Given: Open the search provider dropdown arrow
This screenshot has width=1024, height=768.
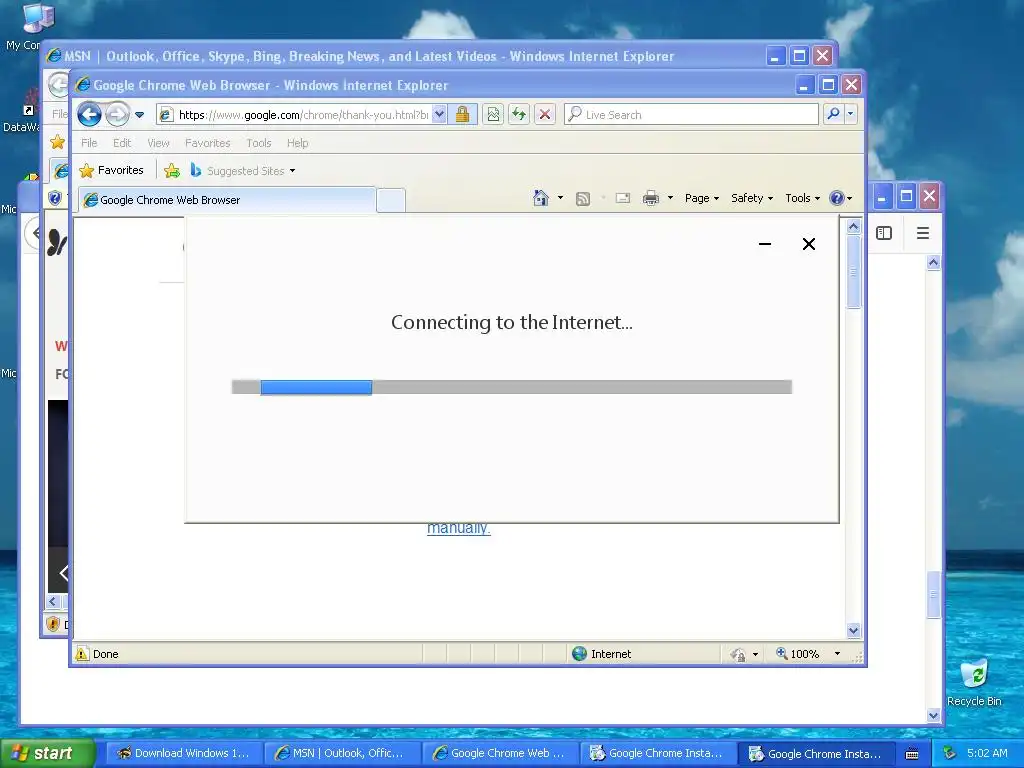Looking at the screenshot, I should pyautogui.click(x=850, y=114).
